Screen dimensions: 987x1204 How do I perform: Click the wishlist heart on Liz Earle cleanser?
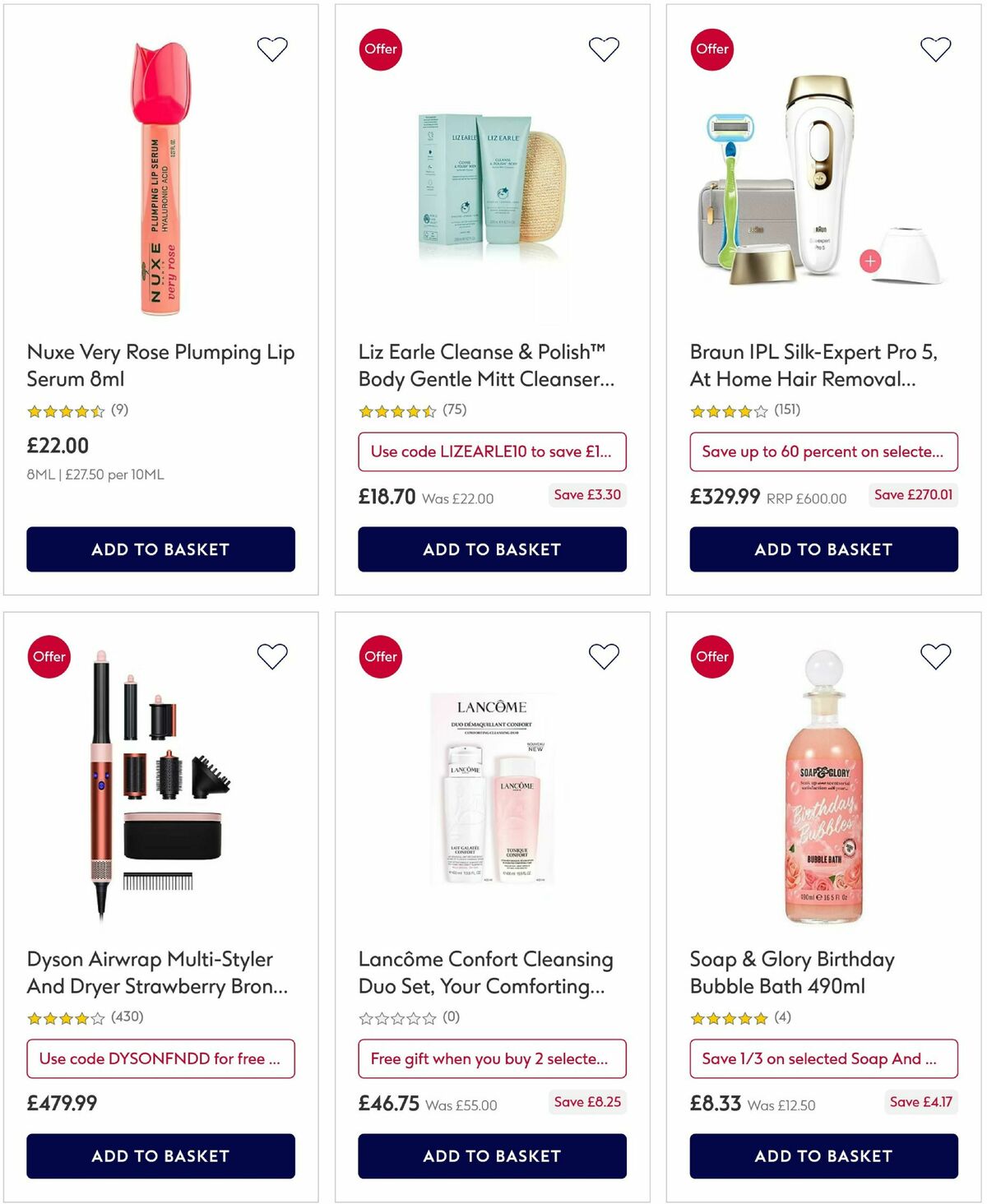click(604, 48)
